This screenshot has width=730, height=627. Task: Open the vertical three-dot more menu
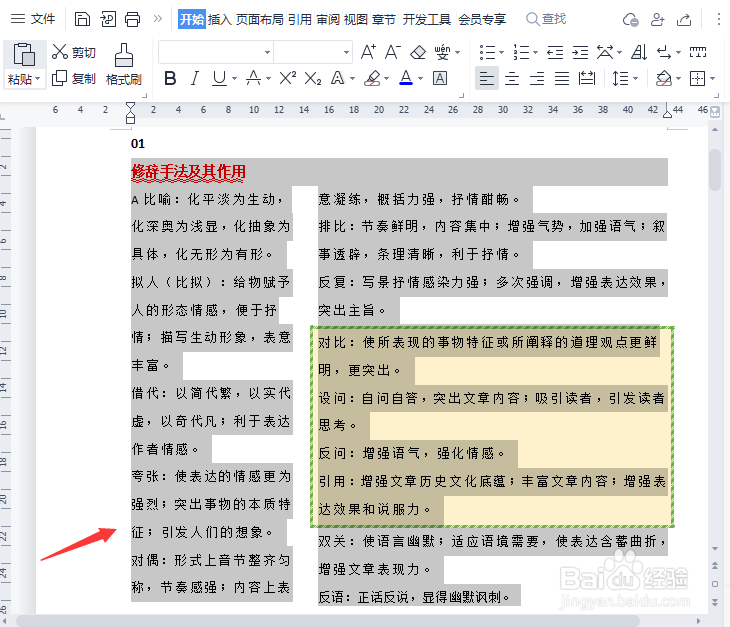tap(719, 19)
